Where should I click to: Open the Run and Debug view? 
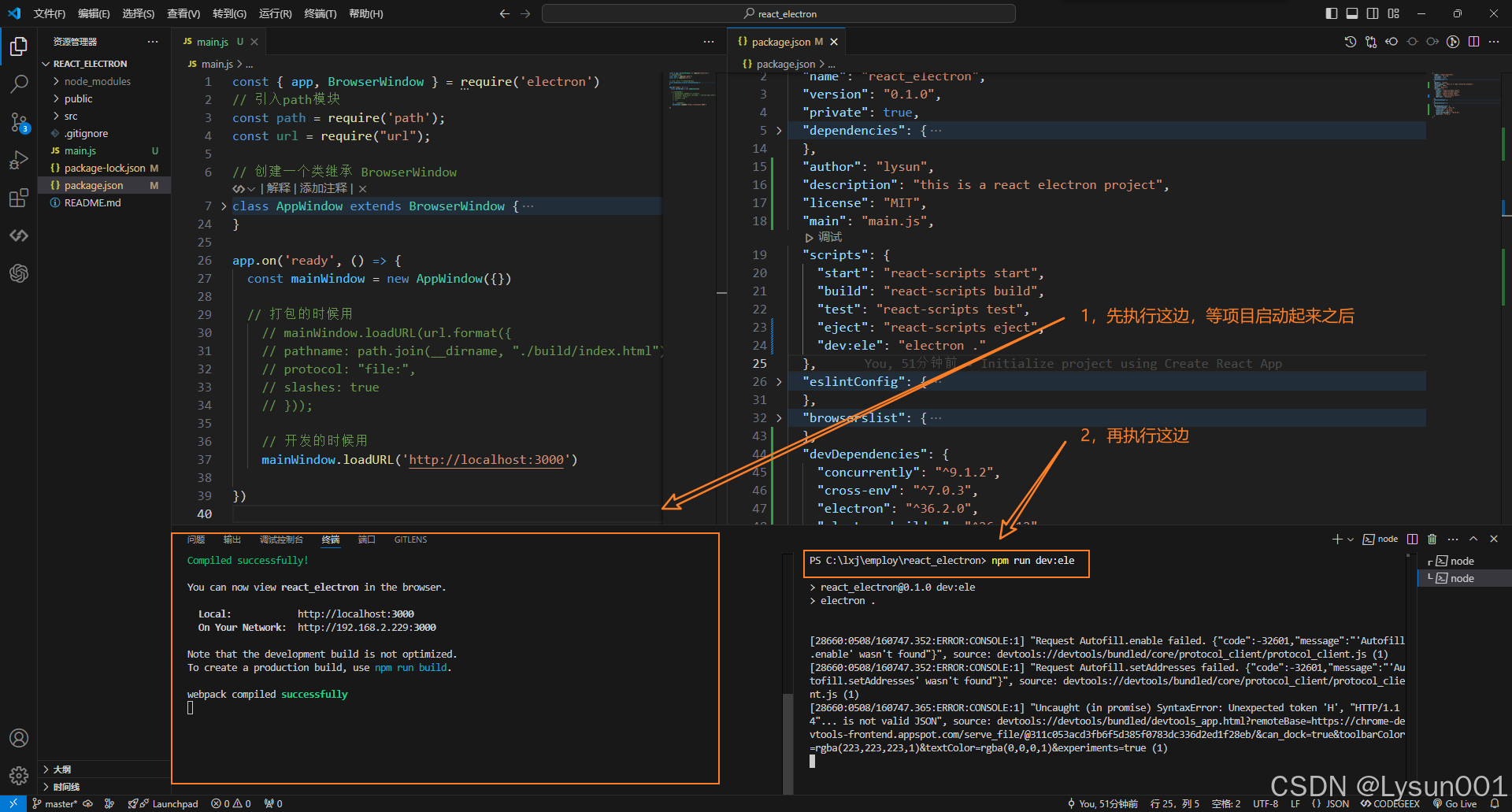pos(19,160)
